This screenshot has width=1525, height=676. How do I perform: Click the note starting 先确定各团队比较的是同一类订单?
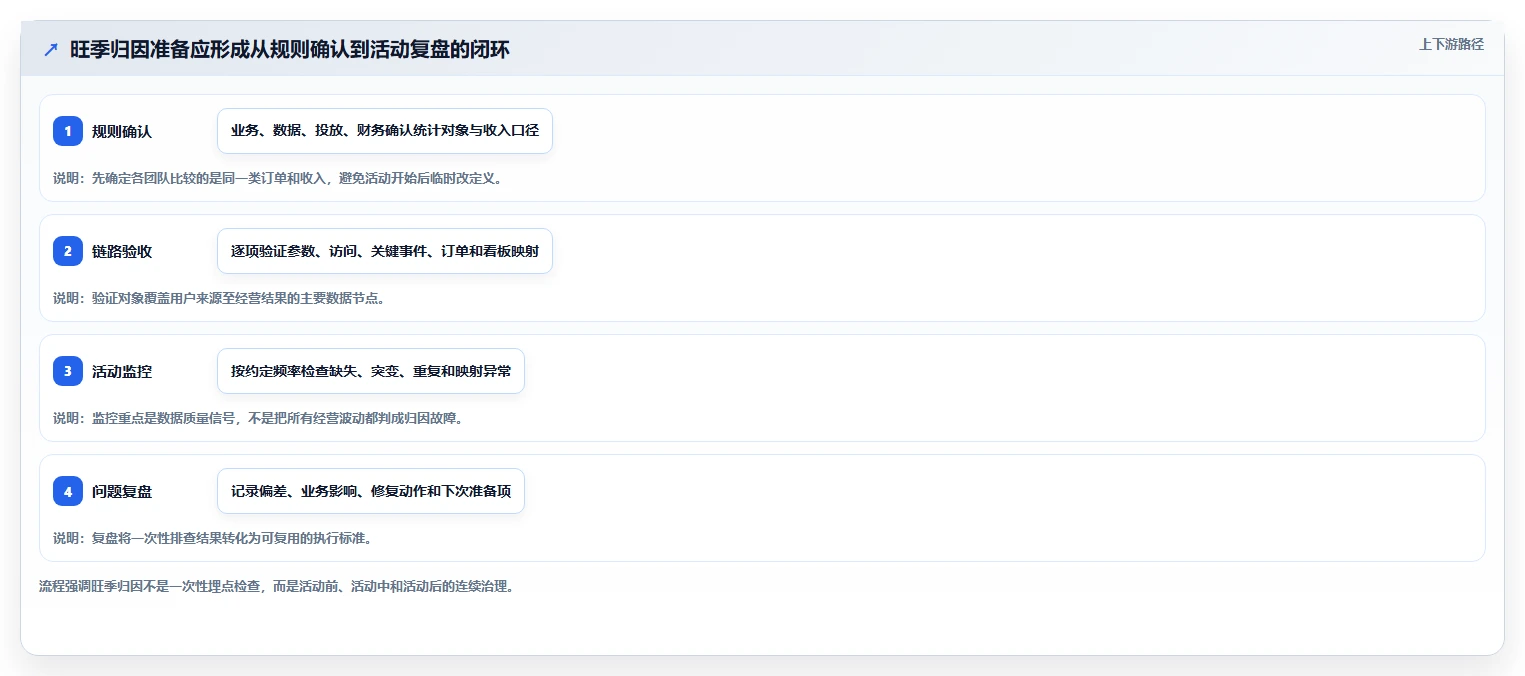click(278, 178)
